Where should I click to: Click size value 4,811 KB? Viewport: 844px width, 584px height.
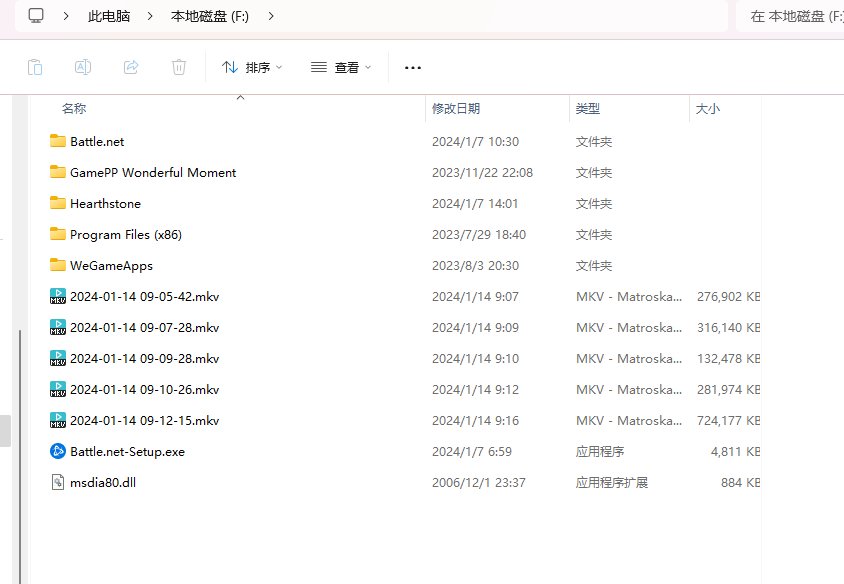pyautogui.click(x=735, y=452)
